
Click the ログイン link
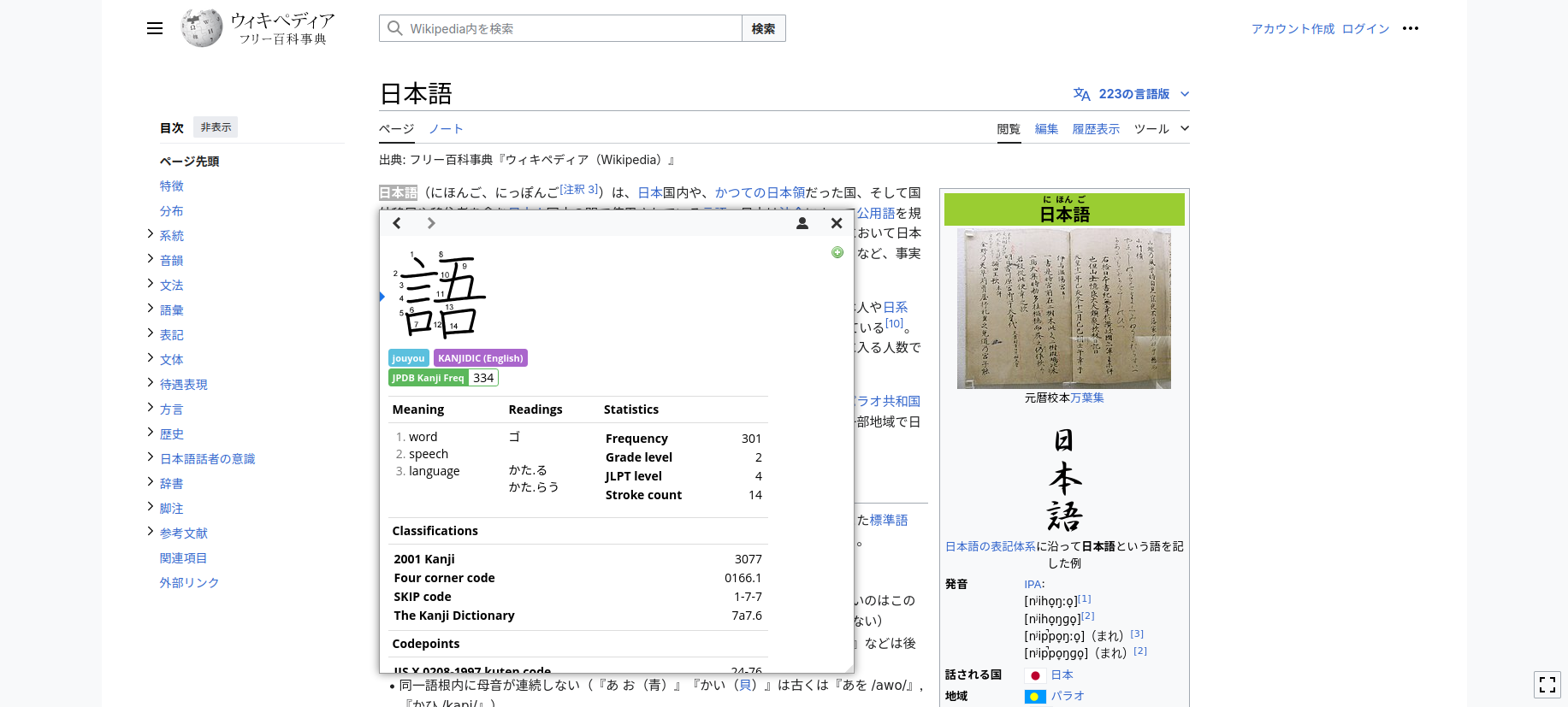(x=1365, y=28)
